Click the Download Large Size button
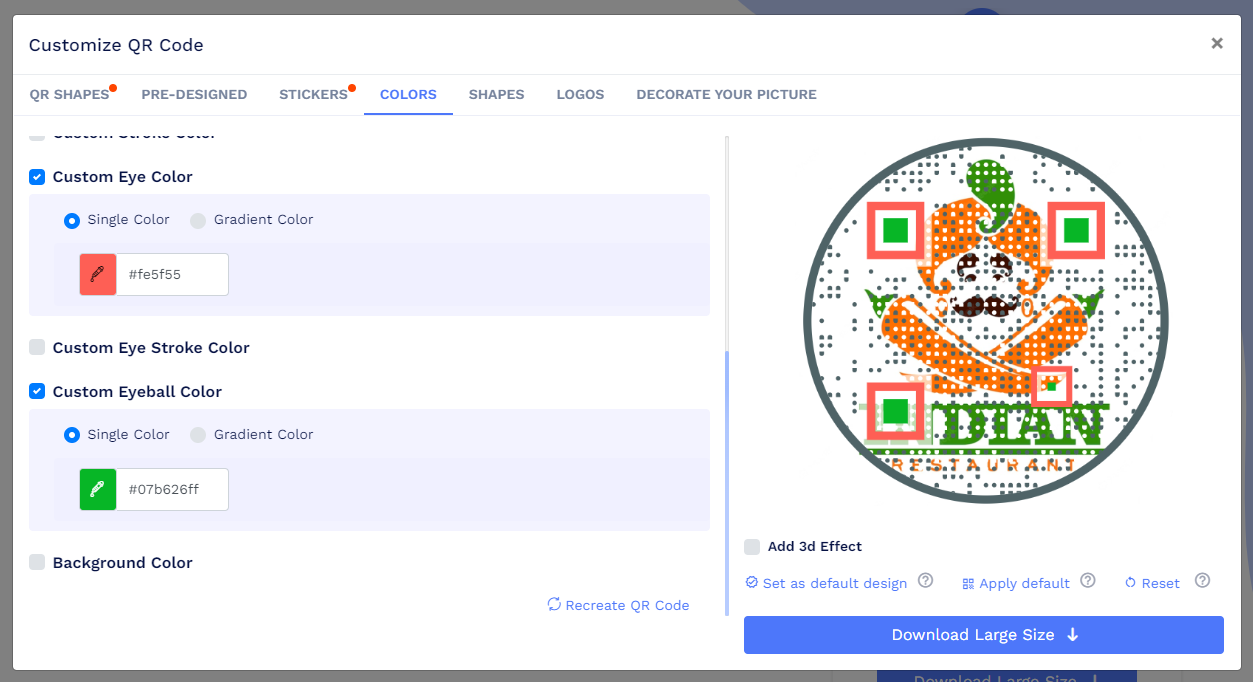Screen dimensions: 1253x682 point(983,635)
